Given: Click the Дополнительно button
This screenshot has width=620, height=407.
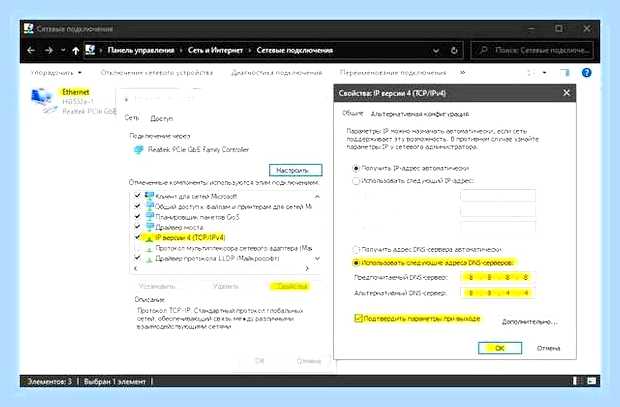Looking at the screenshot, I should (x=529, y=322).
